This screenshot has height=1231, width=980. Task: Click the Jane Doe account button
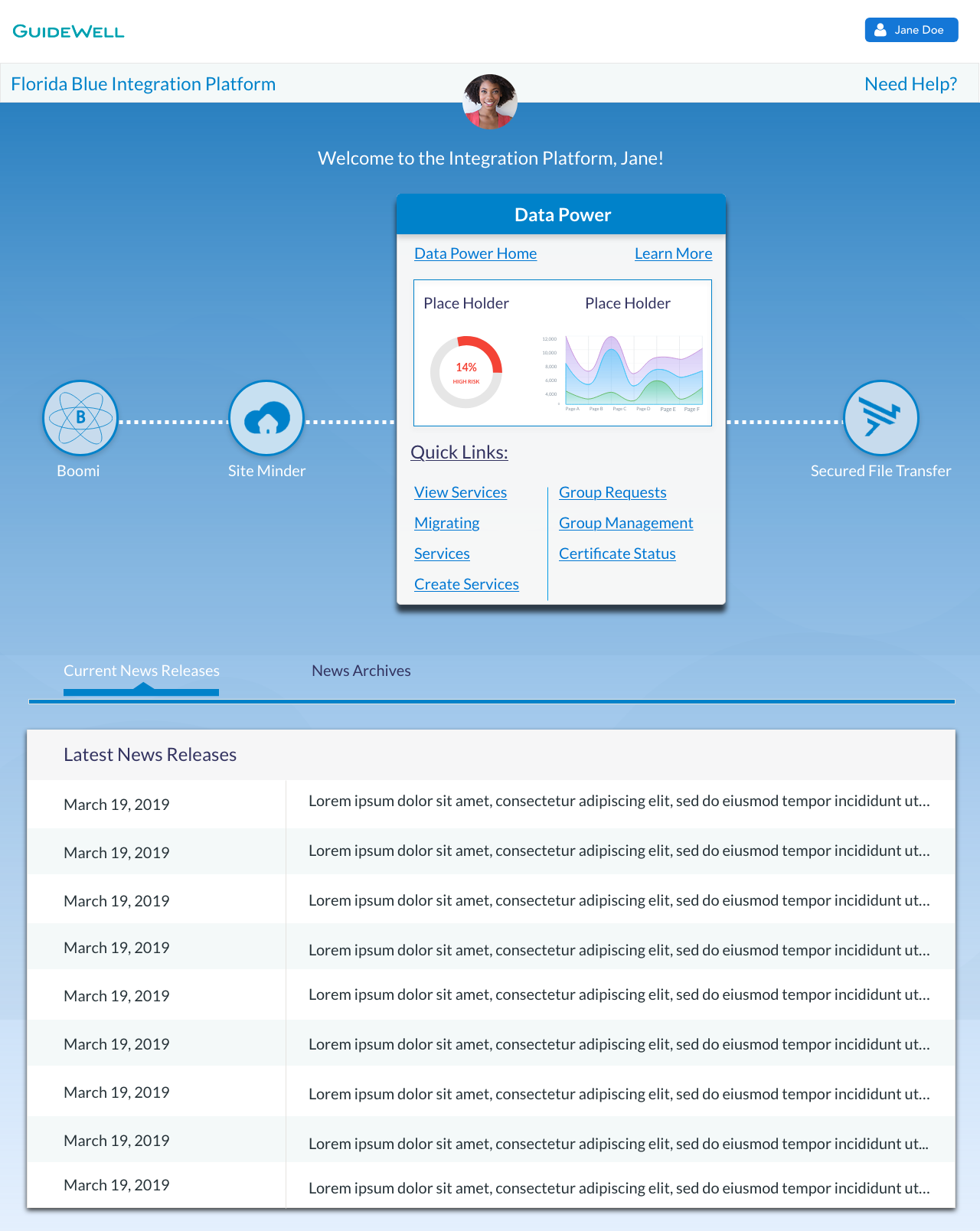pos(911,30)
